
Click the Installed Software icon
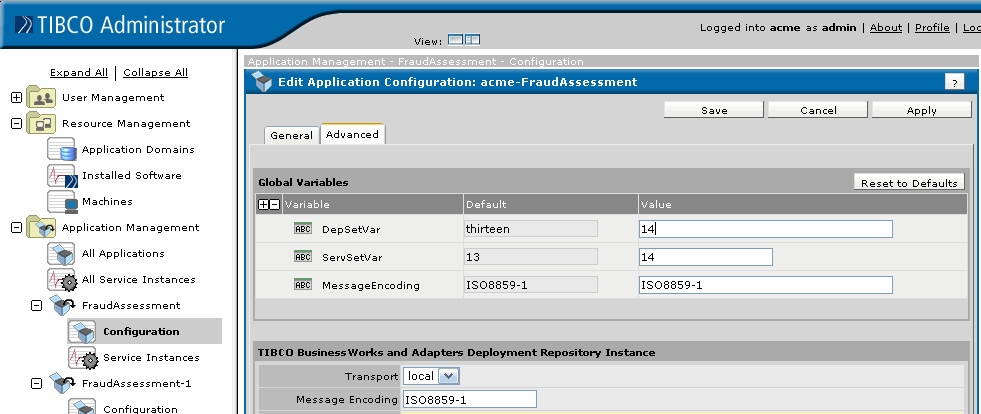62,176
